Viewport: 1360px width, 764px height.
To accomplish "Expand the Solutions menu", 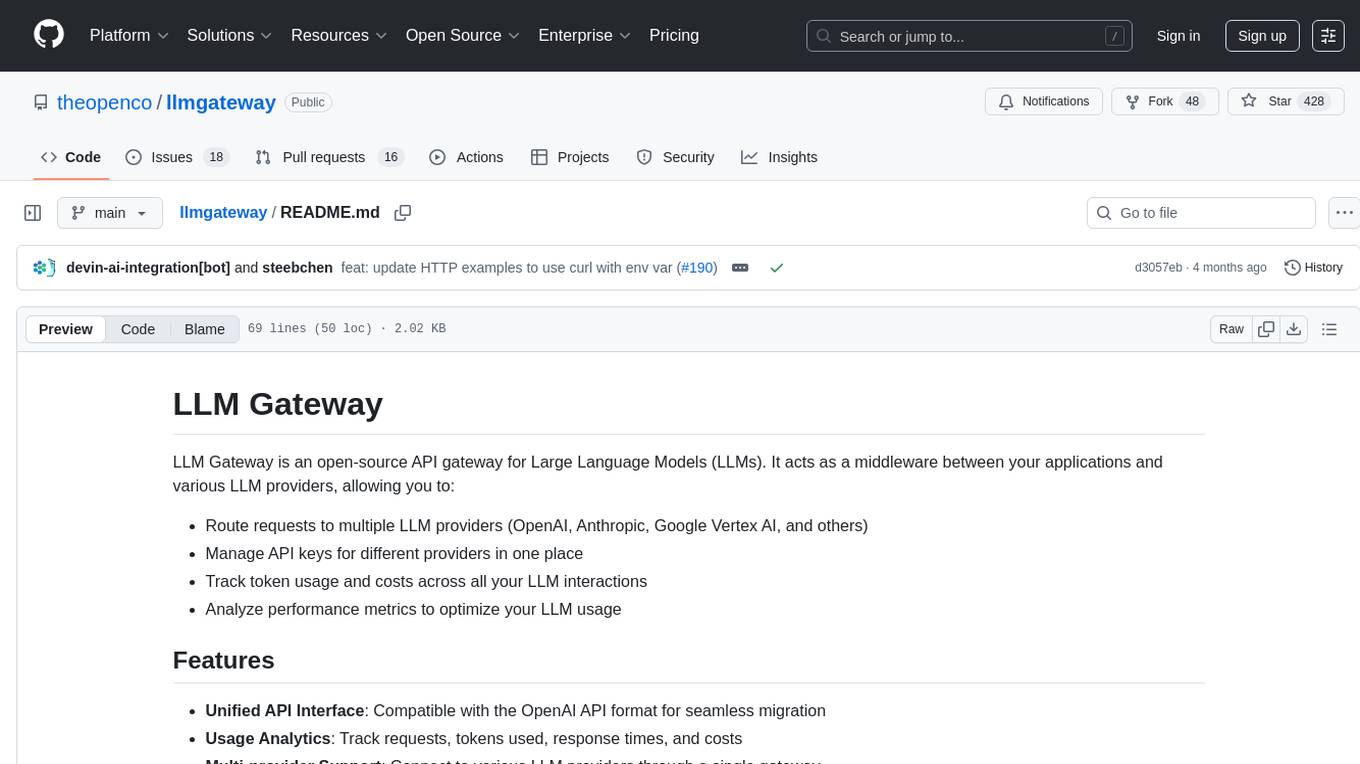I will (230, 35).
